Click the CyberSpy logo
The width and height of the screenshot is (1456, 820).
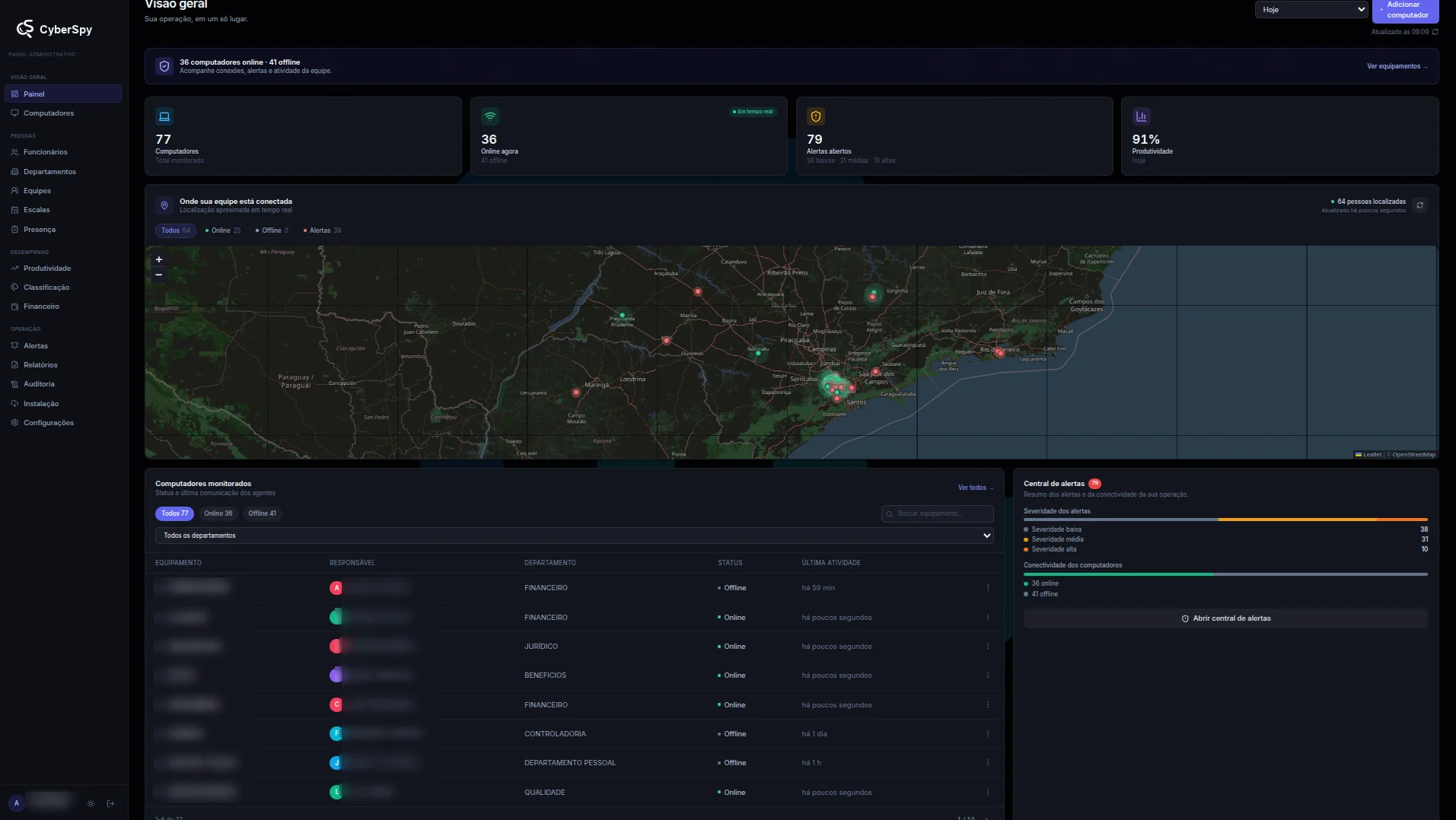54,29
